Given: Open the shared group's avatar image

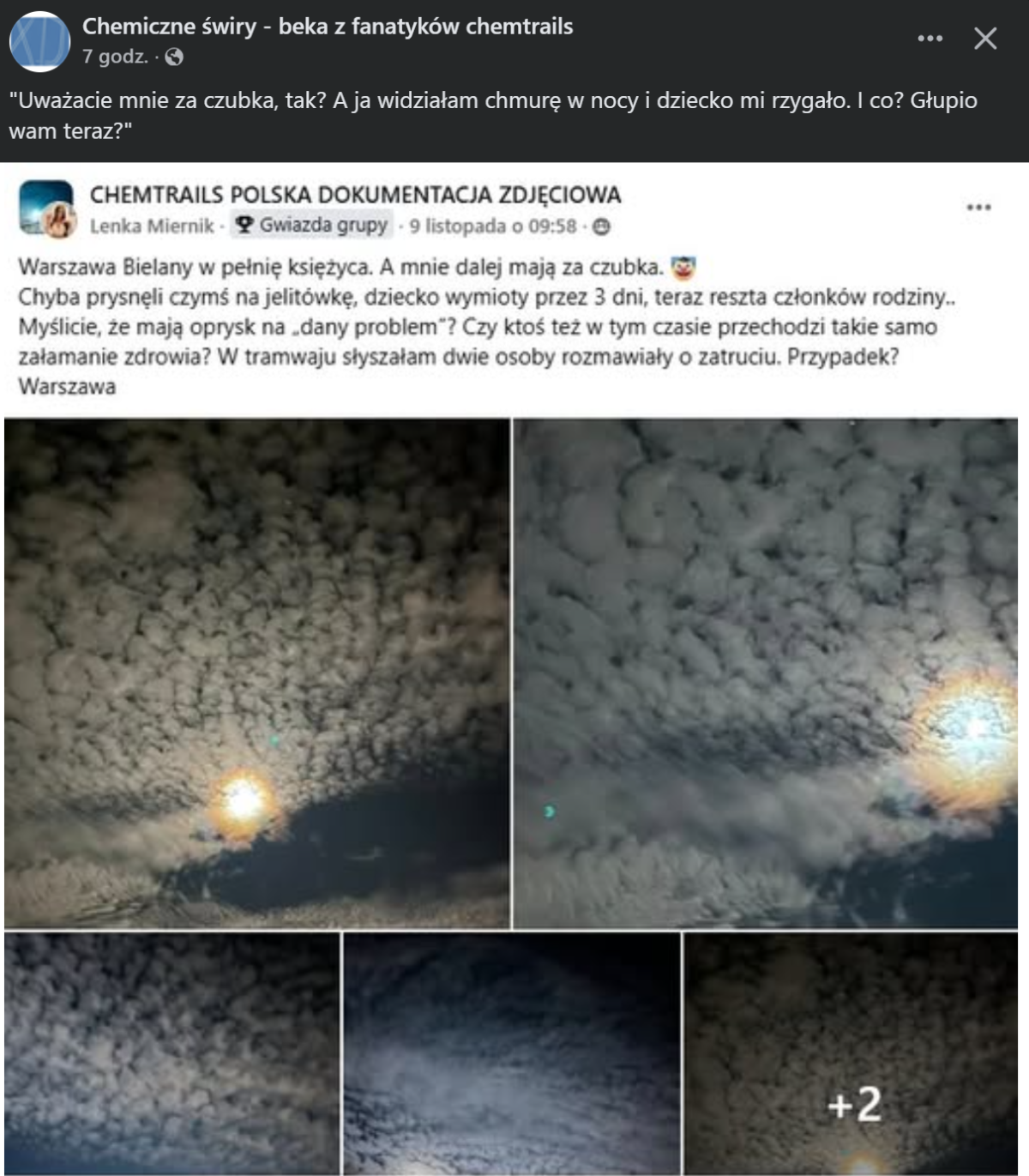Looking at the screenshot, I should (x=46, y=208).
